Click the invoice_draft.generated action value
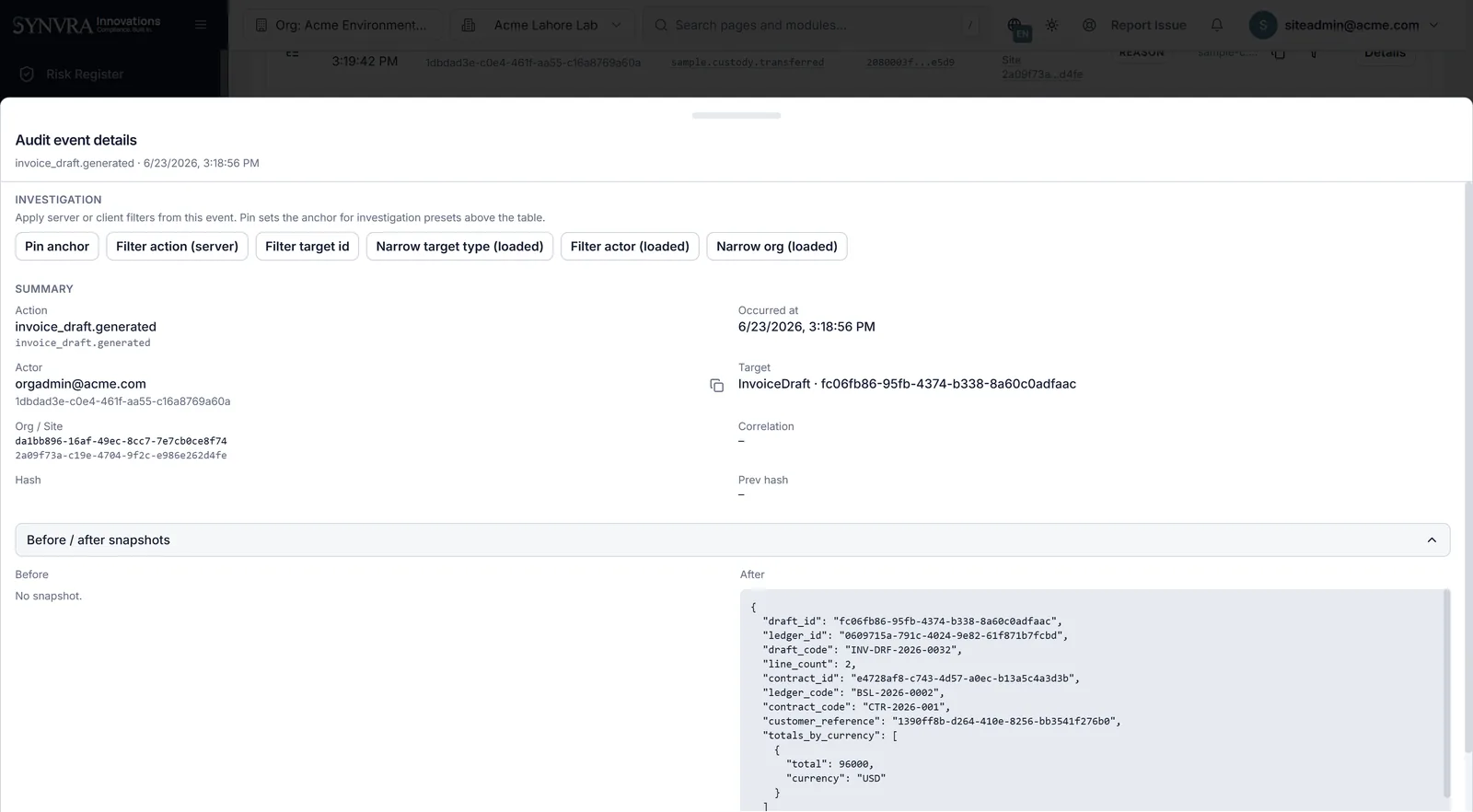 coord(86,327)
